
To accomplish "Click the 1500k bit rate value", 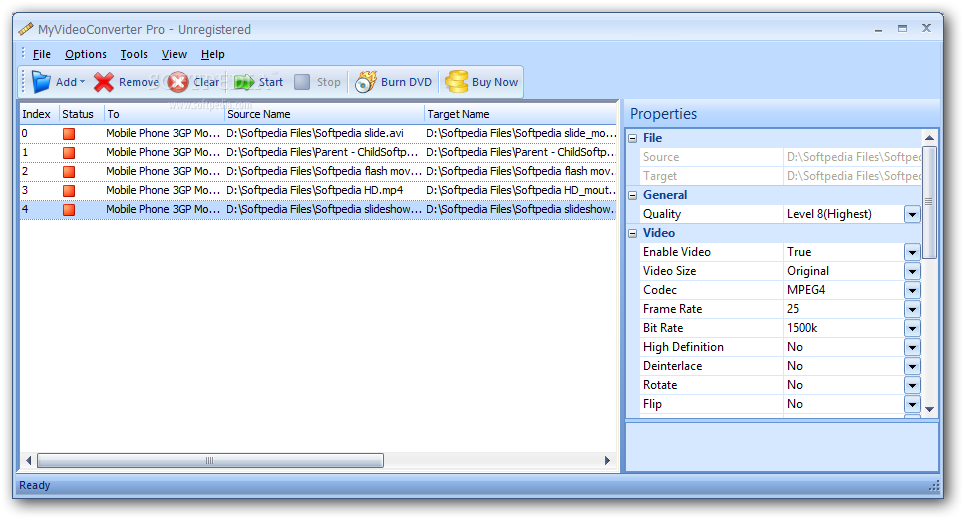I will pos(802,328).
